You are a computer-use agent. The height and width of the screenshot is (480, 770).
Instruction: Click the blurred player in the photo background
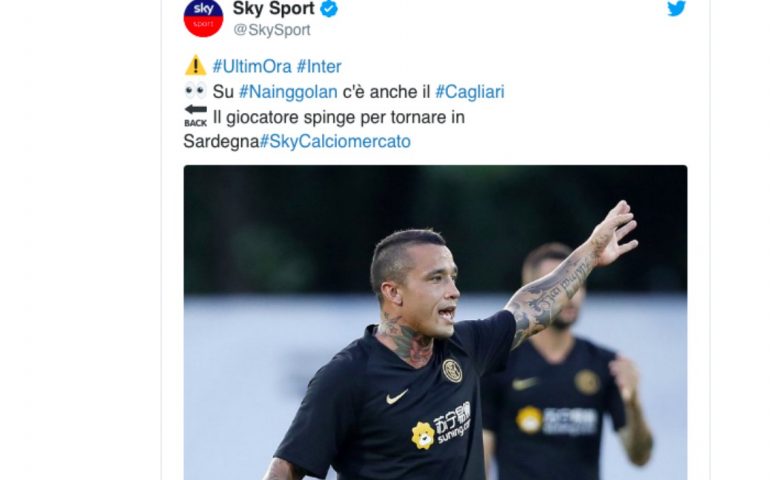click(565, 364)
